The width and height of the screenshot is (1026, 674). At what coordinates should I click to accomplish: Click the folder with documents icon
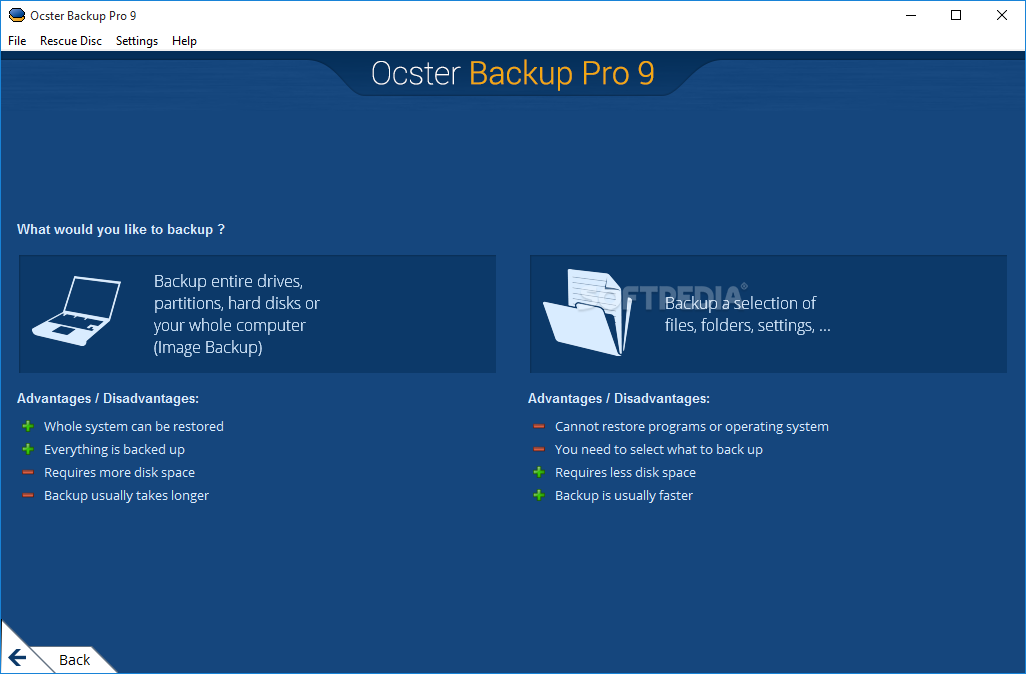click(x=588, y=313)
